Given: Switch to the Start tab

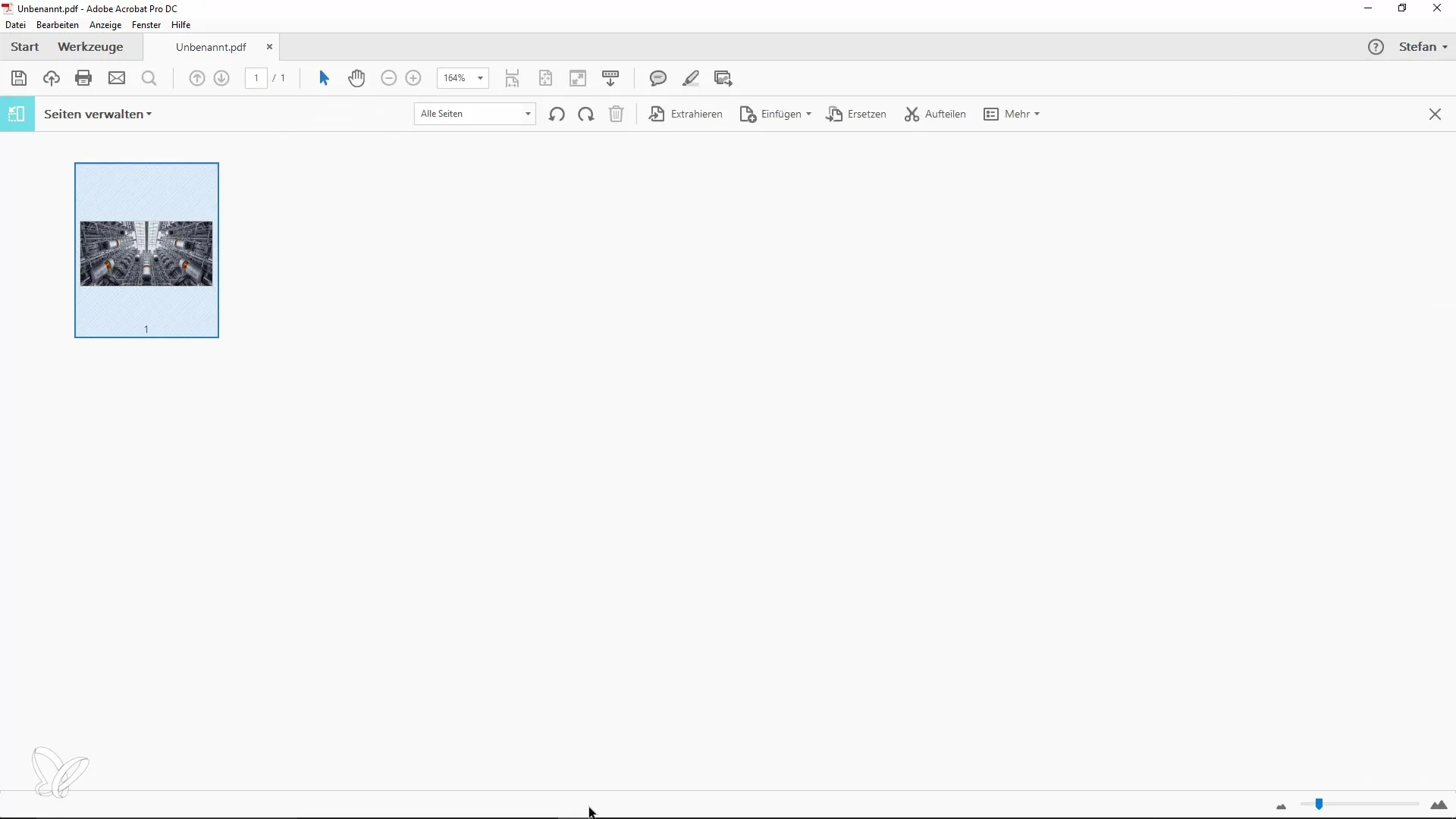Looking at the screenshot, I should (24, 47).
